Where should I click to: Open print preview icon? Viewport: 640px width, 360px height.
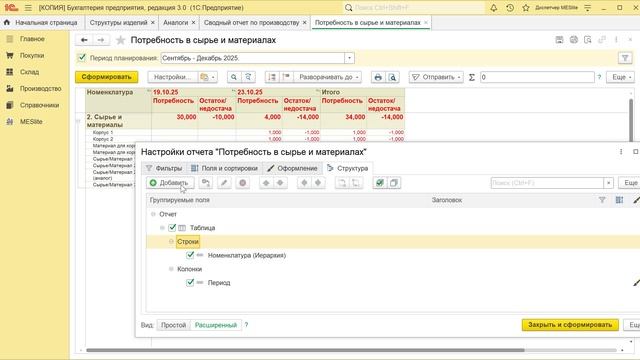(392, 77)
